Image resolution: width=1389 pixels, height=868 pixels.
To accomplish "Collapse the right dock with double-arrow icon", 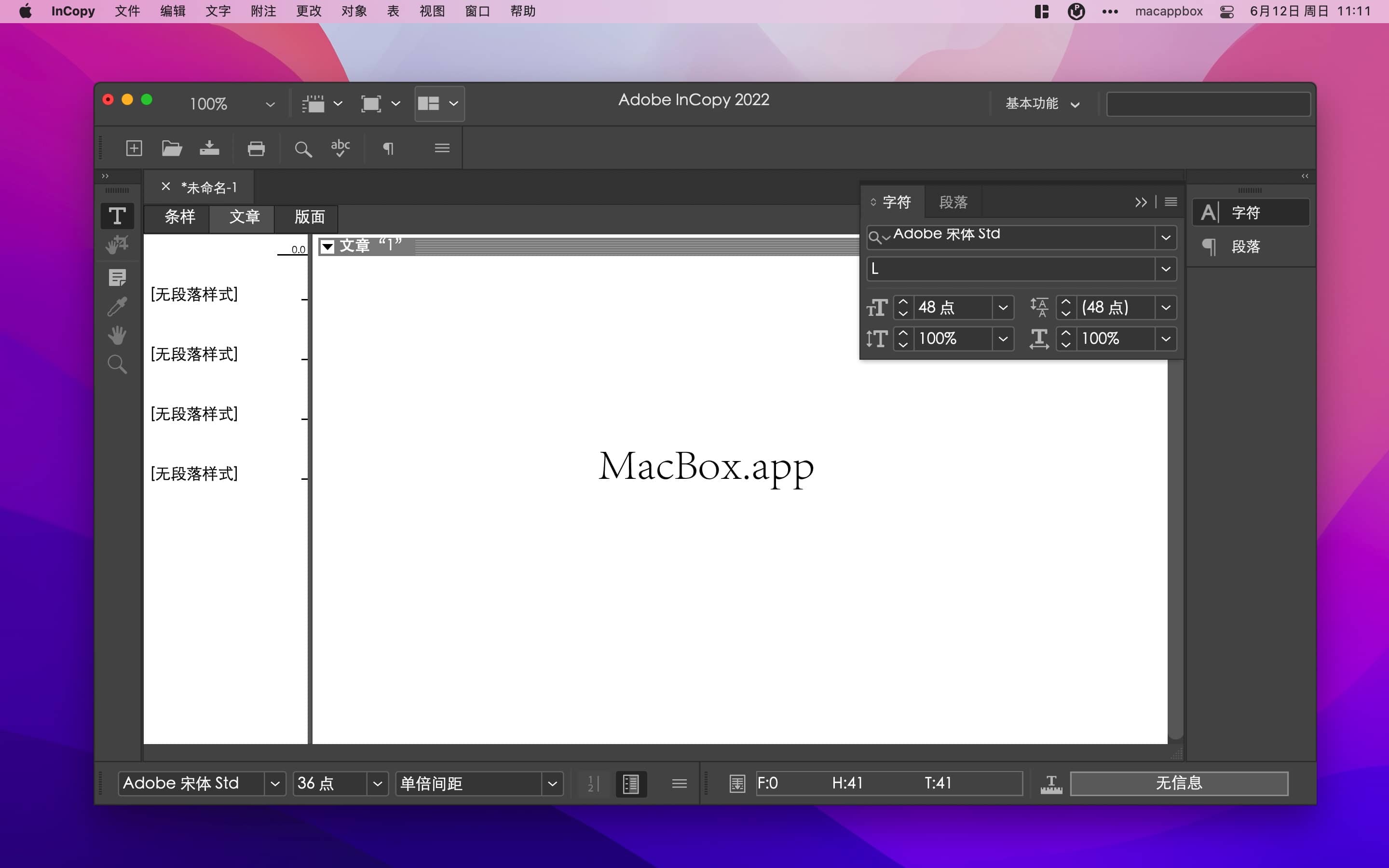I will (1305, 176).
